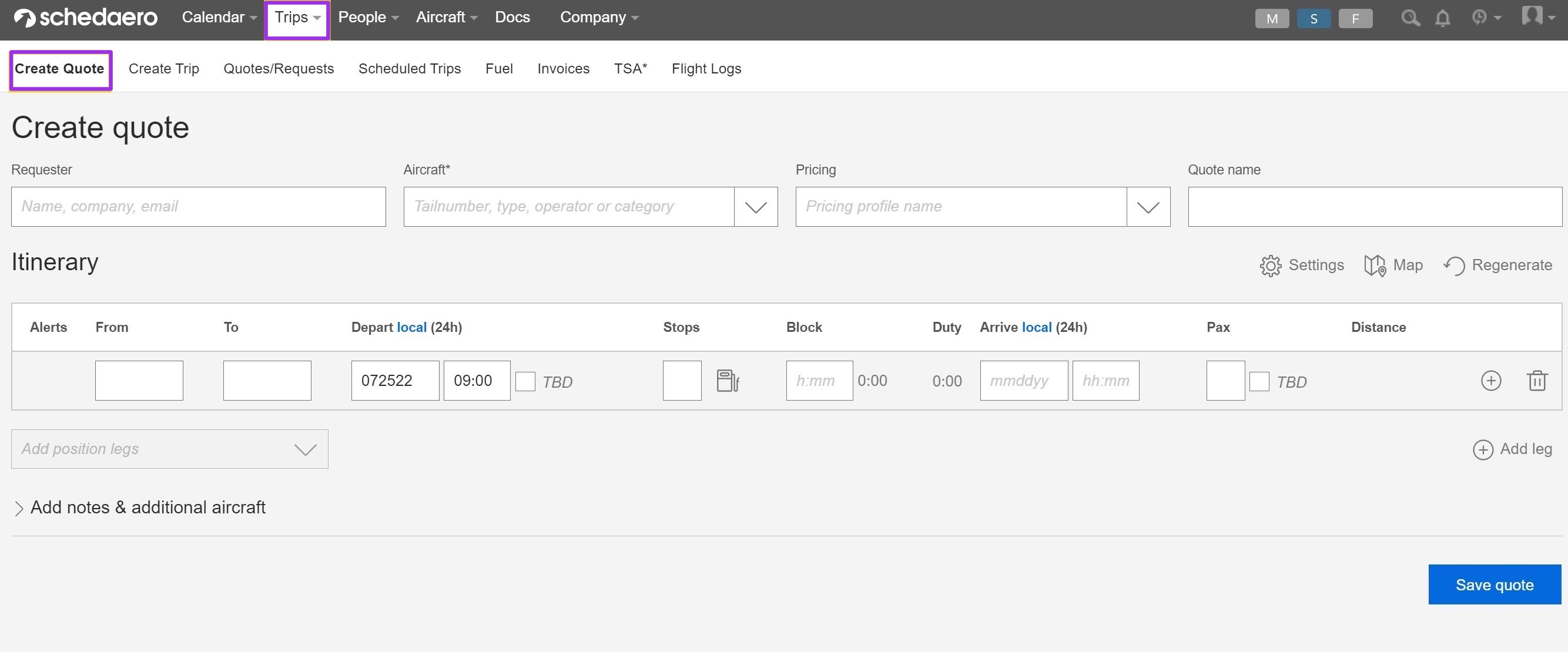This screenshot has width=1568, height=652.
Task: Focus the Aircraft tailnumber field
Action: [x=568, y=207]
